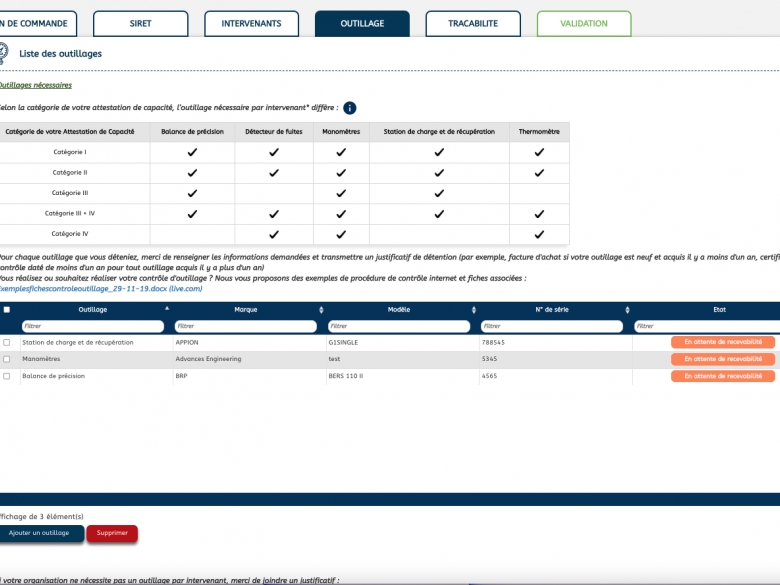The image size is (780, 585).
Task: Focus the Etat filter field
Action: coord(707,326)
